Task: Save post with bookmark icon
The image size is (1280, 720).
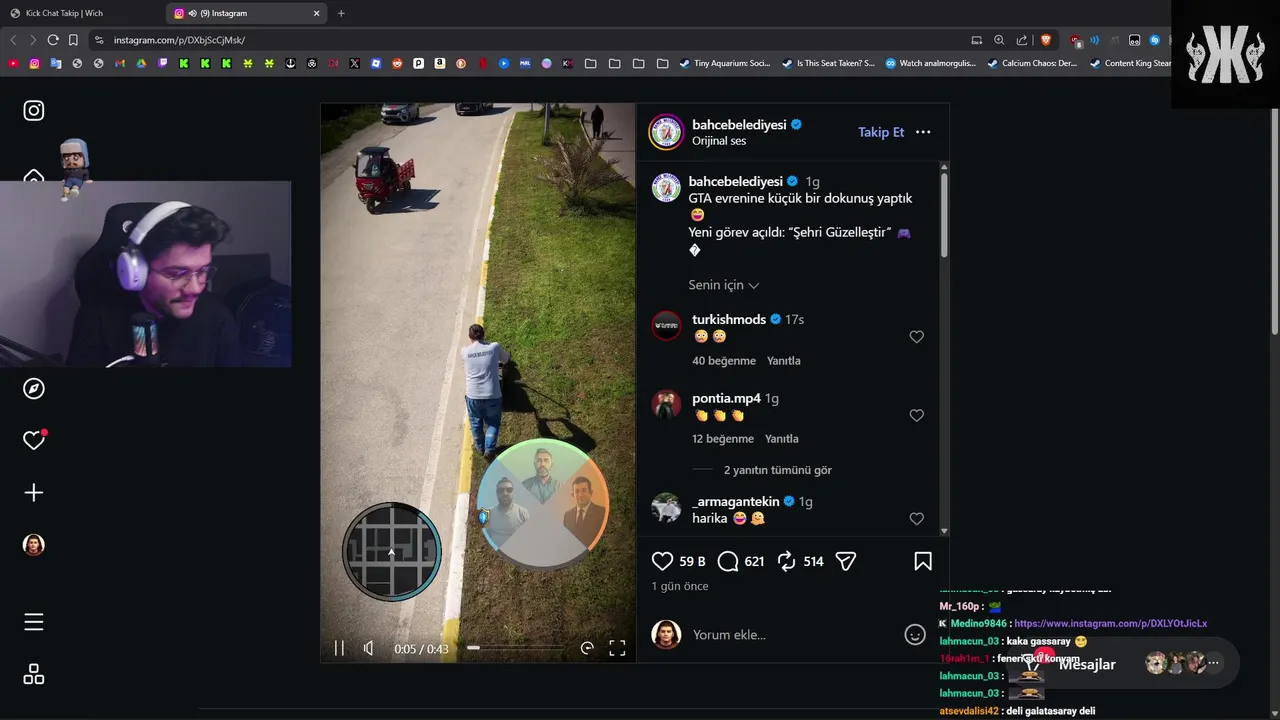Action: point(923,561)
